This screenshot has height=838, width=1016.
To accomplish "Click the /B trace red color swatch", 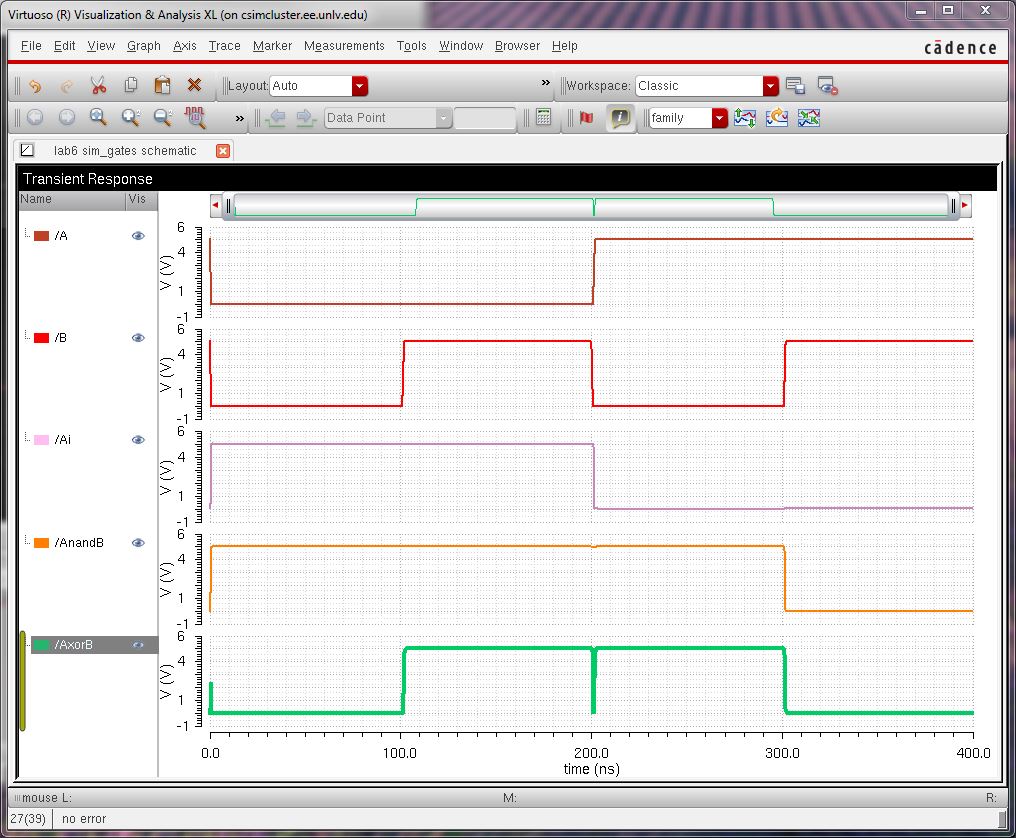I will (41, 338).
